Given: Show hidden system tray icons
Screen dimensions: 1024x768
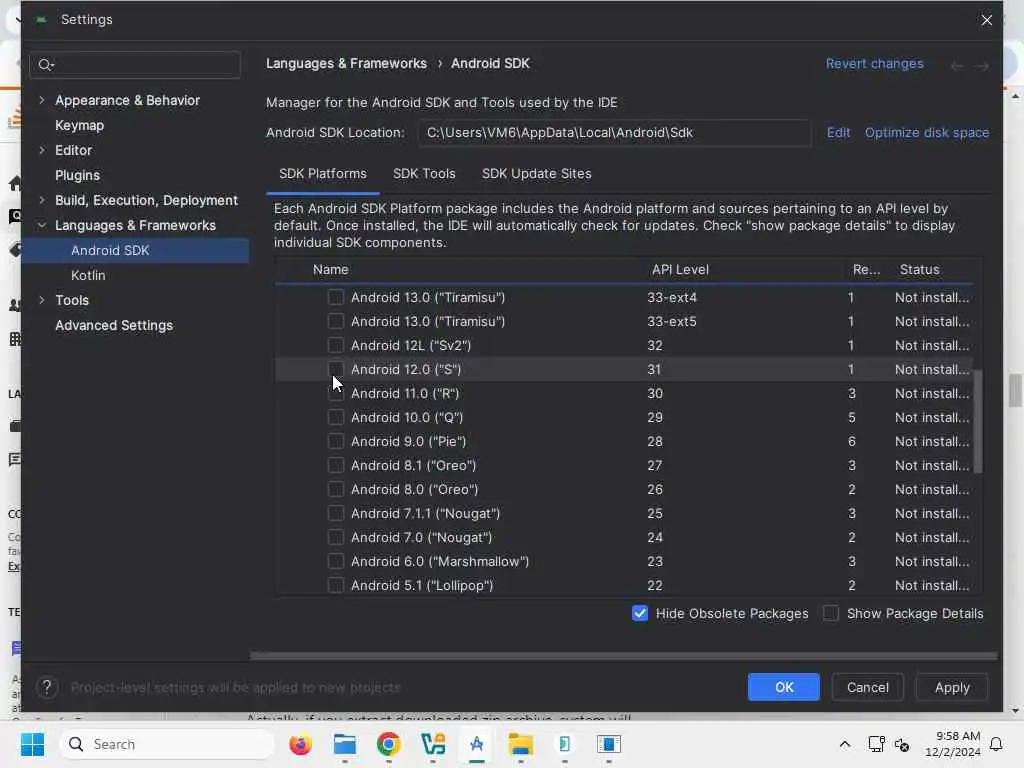Looking at the screenshot, I should click(x=844, y=744).
